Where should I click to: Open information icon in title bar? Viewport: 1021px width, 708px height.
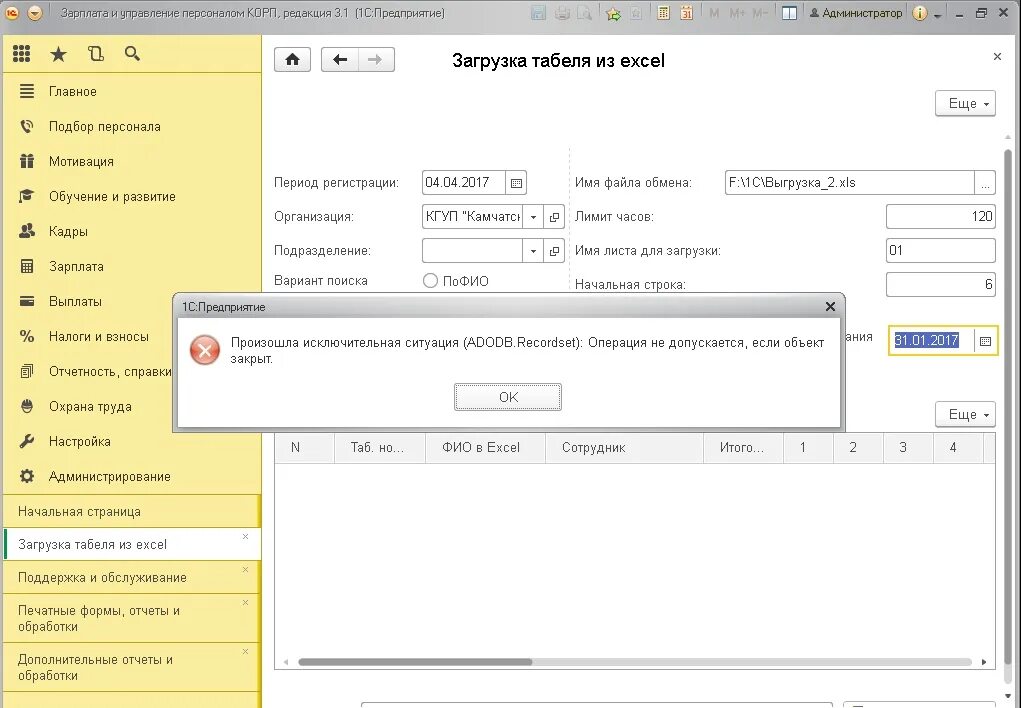coord(919,13)
